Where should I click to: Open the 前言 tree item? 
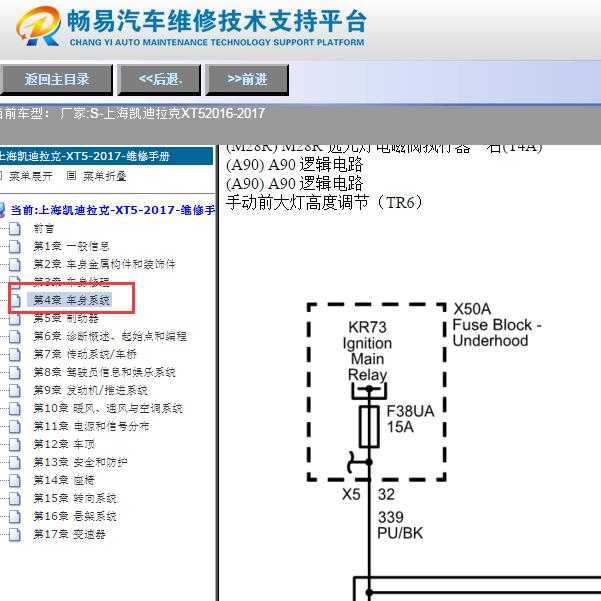[44, 228]
